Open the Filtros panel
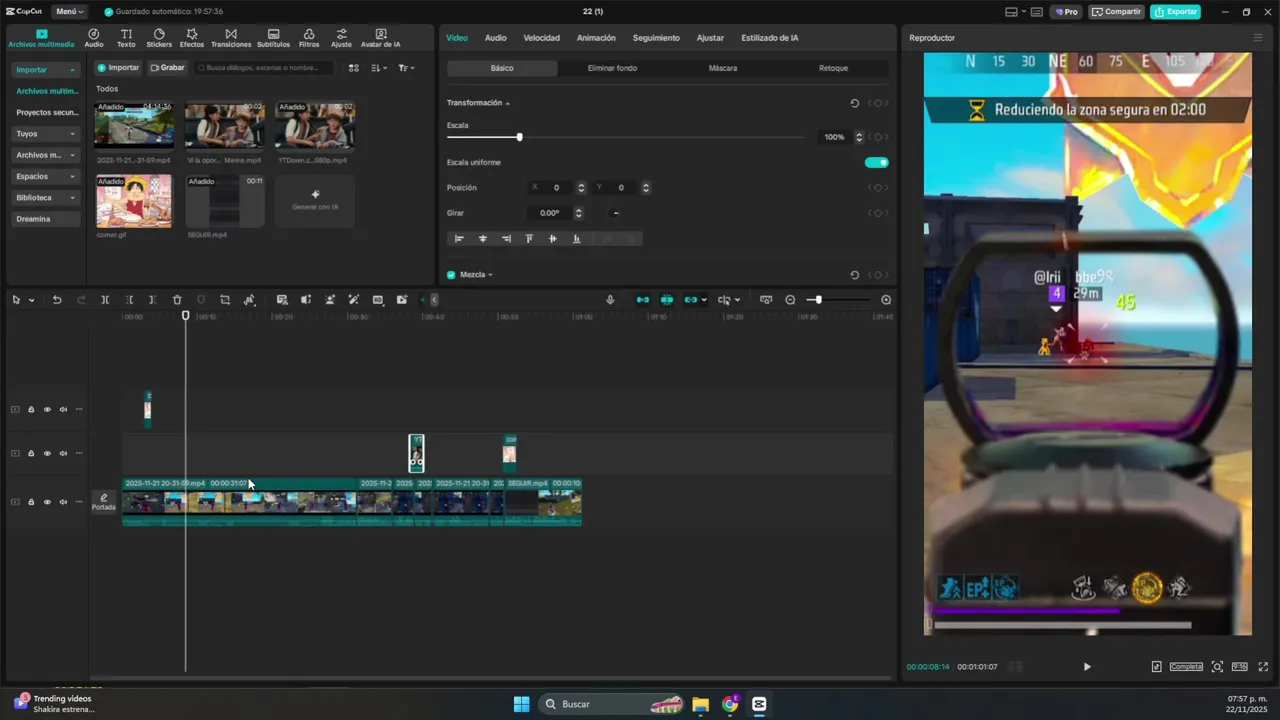The image size is (1280, 720). (309, 38)
